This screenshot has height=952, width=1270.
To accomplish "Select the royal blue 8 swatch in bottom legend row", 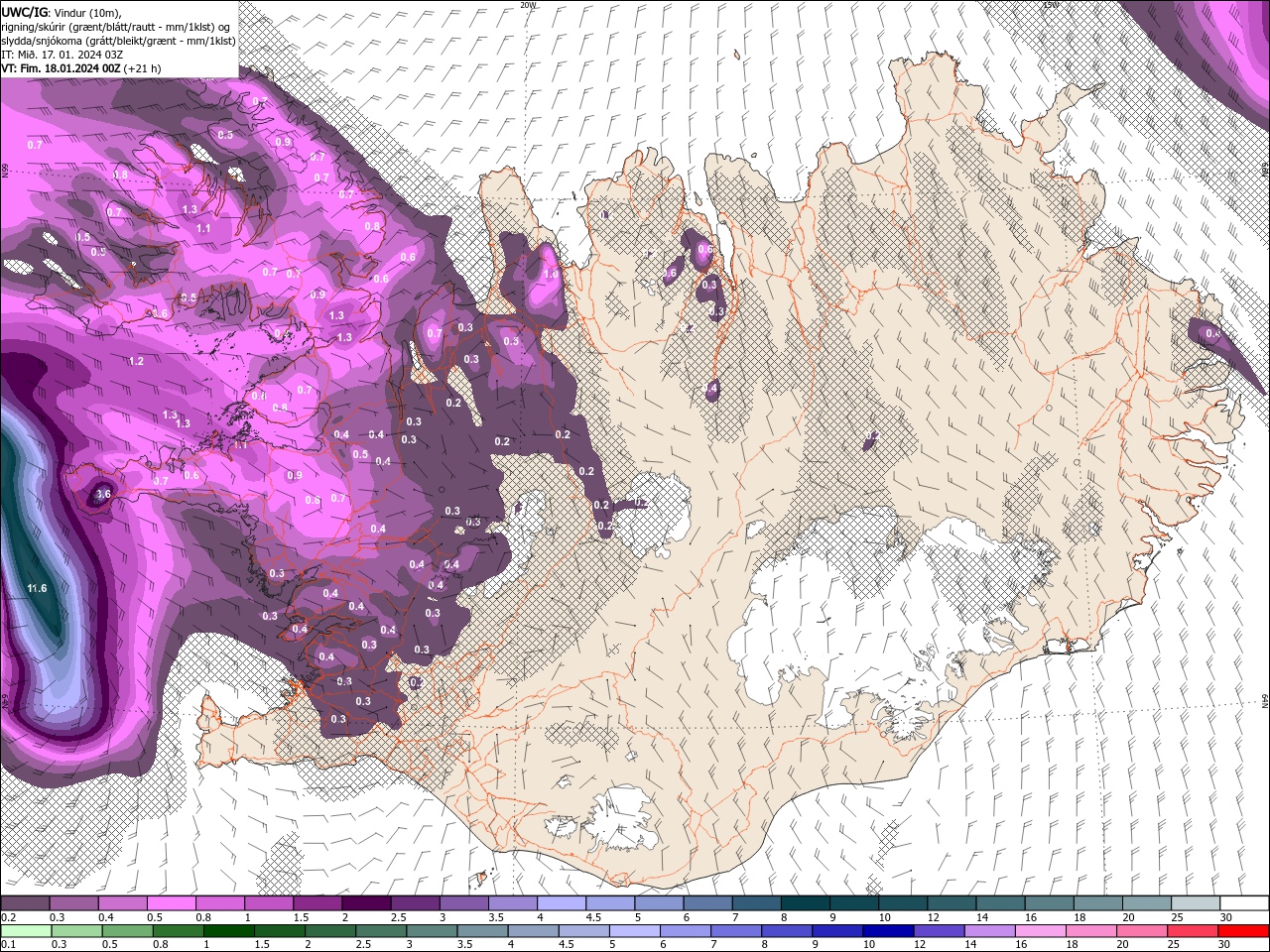I will (x=787, y=931).
